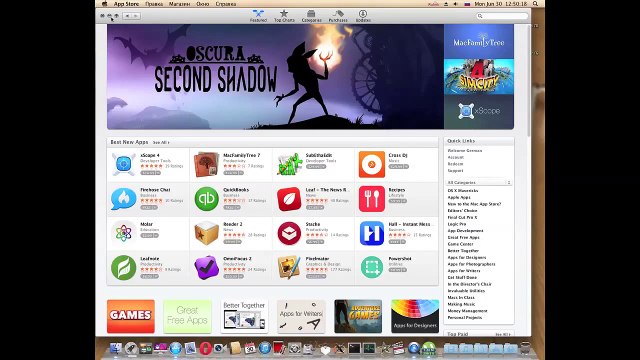Click the xScope 4 price button
640x360 pixels.
click(x=150, y=173)
